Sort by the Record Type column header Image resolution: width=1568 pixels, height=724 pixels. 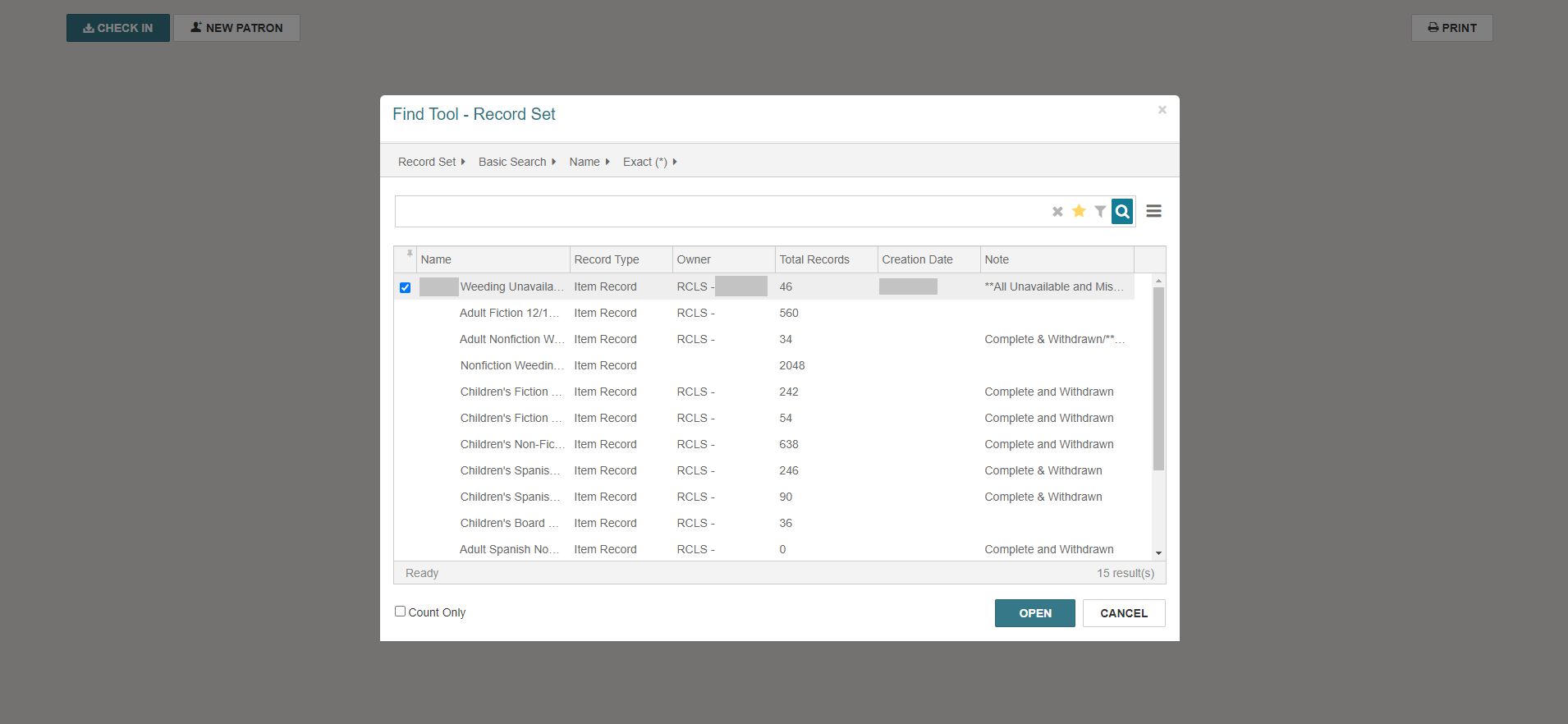pyautogui.click(x=621, y=259)
